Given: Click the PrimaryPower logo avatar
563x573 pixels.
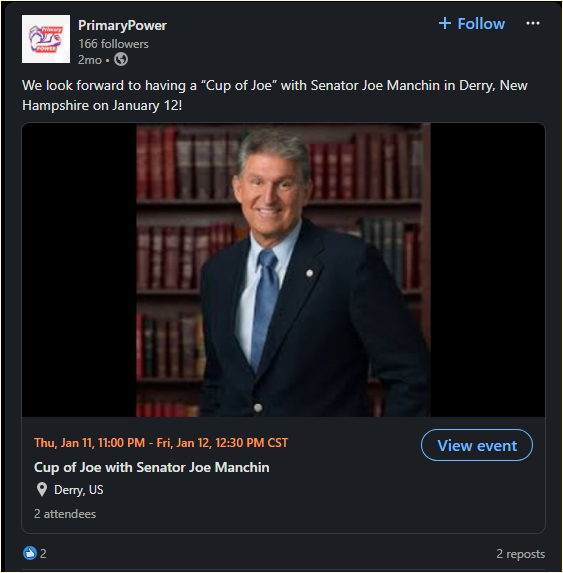Looking at the screenshot, I should click(46, 39).
